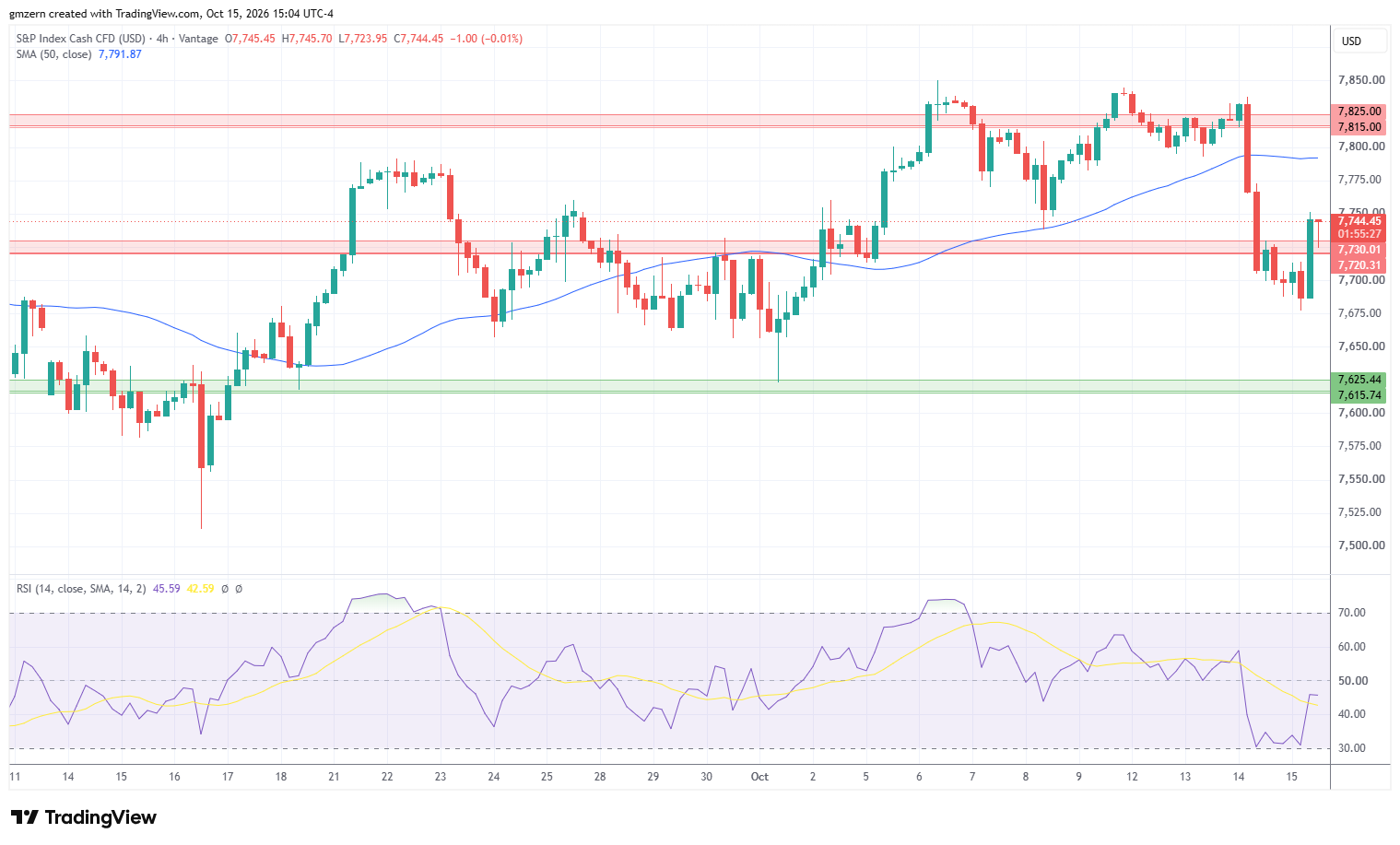Click the countdown timer 01:55:27
This screenshot has width=1400, height=845.
pyautogui.click(x=1359, y=234)
